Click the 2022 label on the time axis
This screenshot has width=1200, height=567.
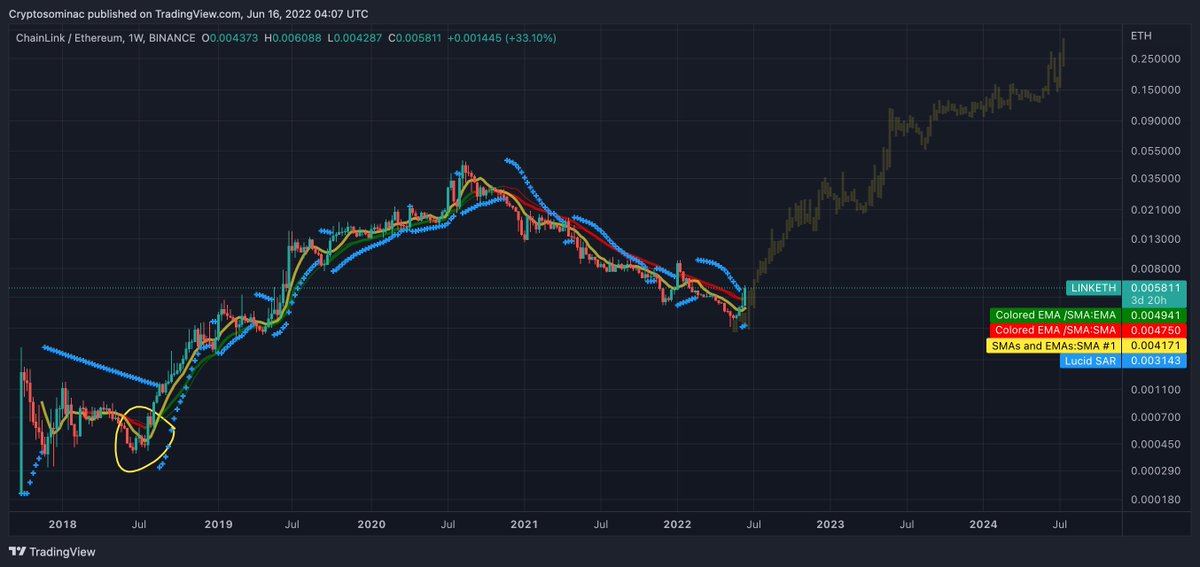[677, 524]
